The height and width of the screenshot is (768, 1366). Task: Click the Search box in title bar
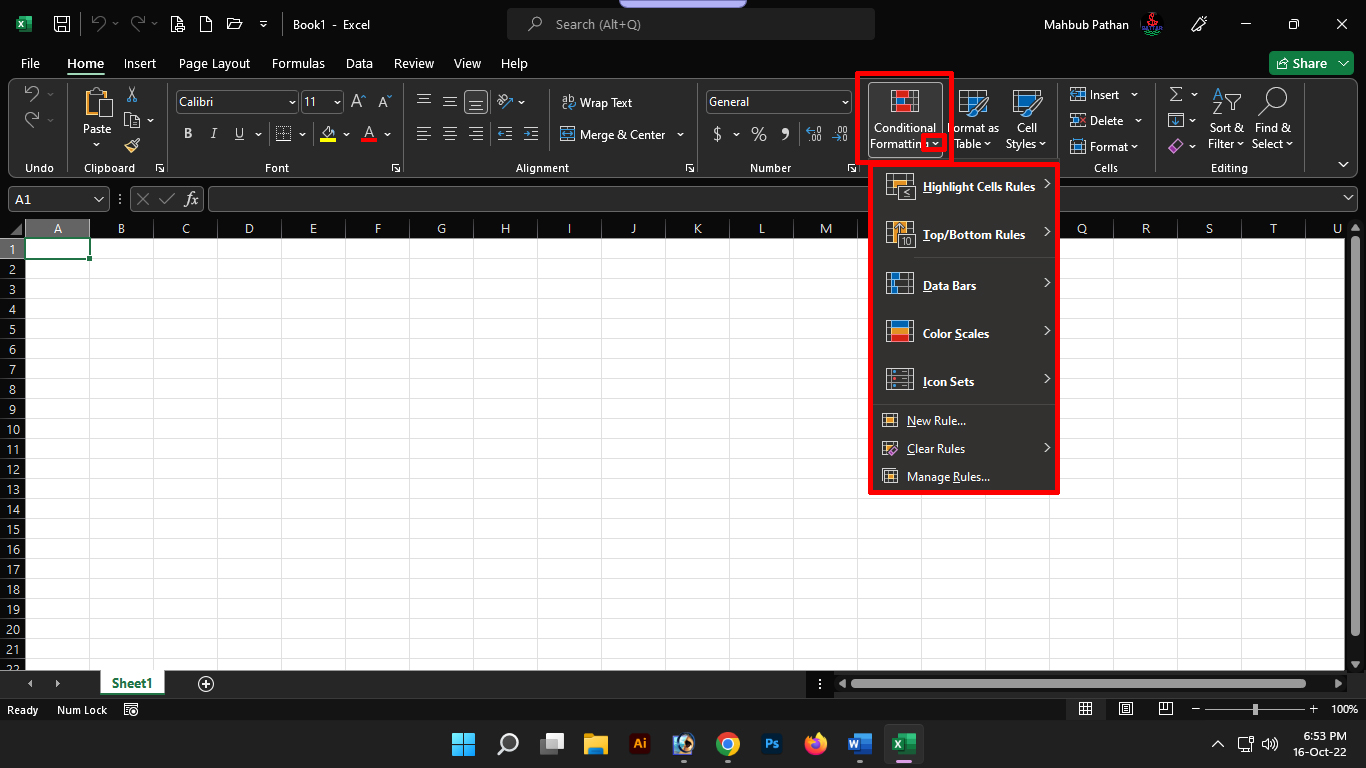tap(690, 24)
